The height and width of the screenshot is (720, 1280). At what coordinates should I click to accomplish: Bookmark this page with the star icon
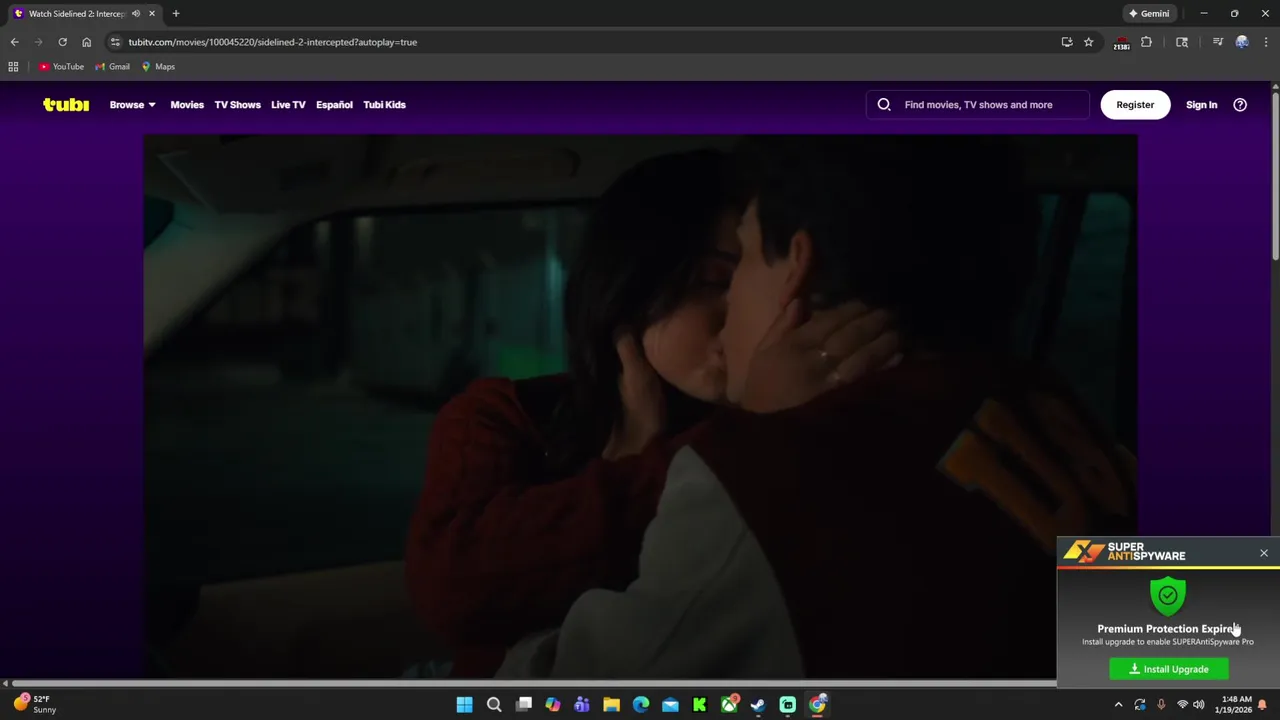point(1088,42)
